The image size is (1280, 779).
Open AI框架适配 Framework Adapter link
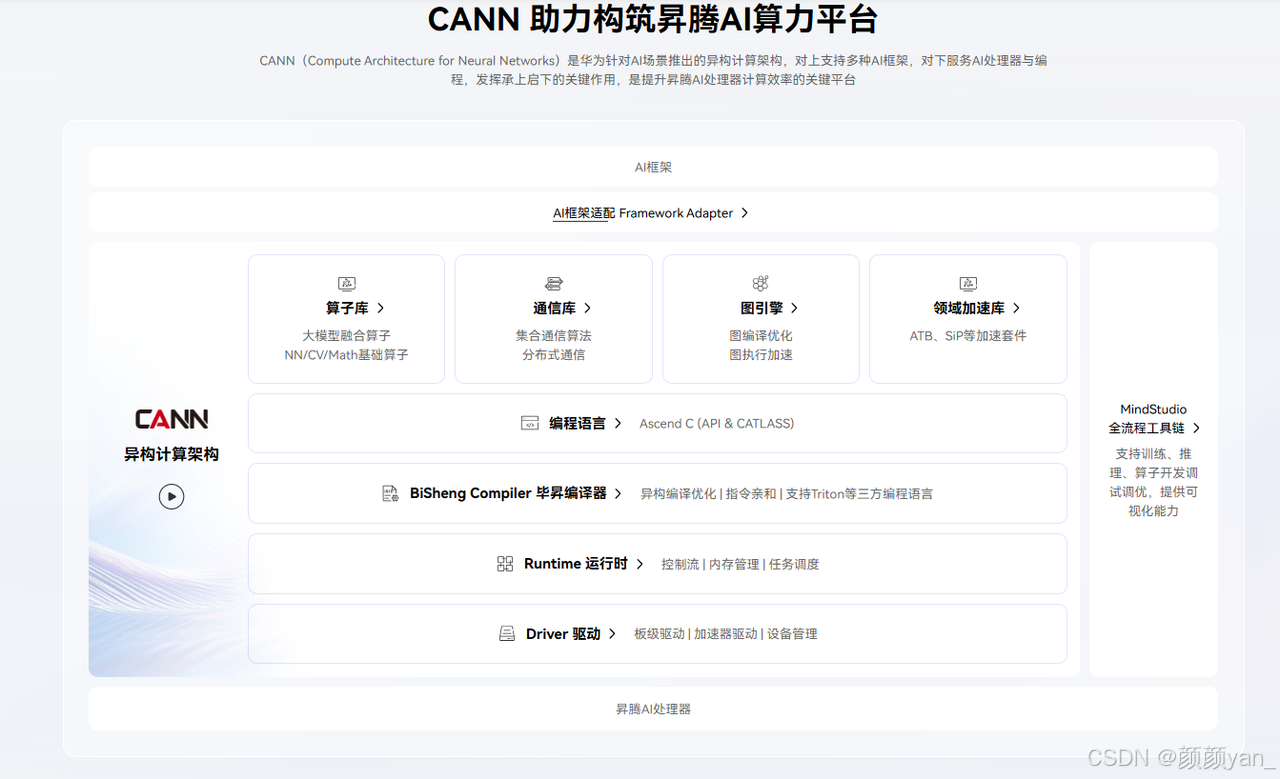coord(643,213)
